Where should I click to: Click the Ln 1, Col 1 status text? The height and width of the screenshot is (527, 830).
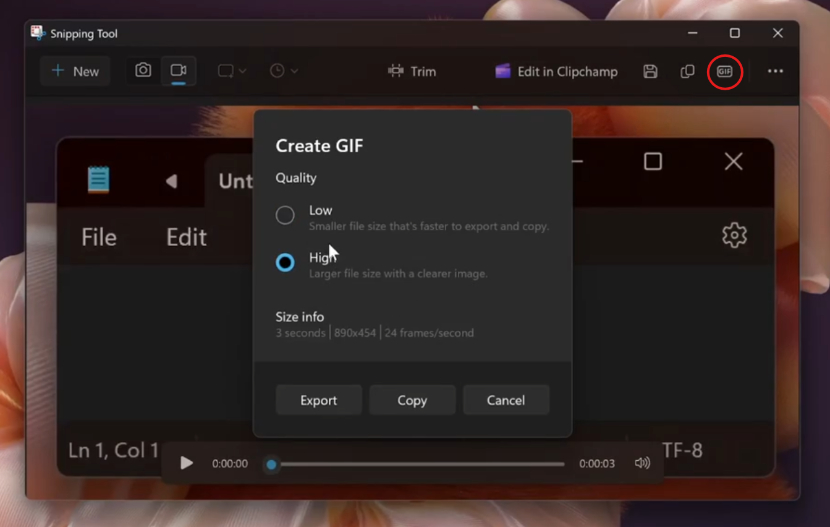pyautogui.click(x=113, y=450)
